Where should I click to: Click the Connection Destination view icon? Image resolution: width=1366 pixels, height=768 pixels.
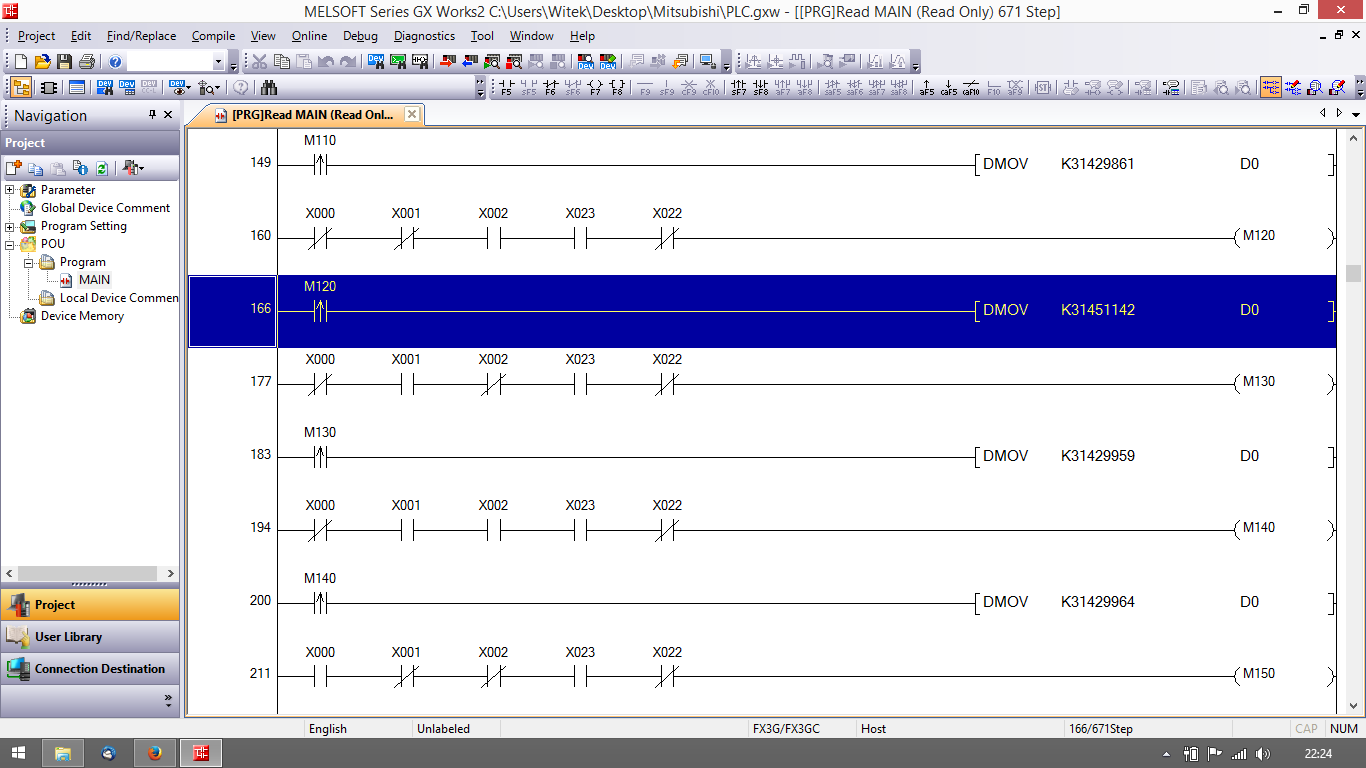[x=17, y=668]
